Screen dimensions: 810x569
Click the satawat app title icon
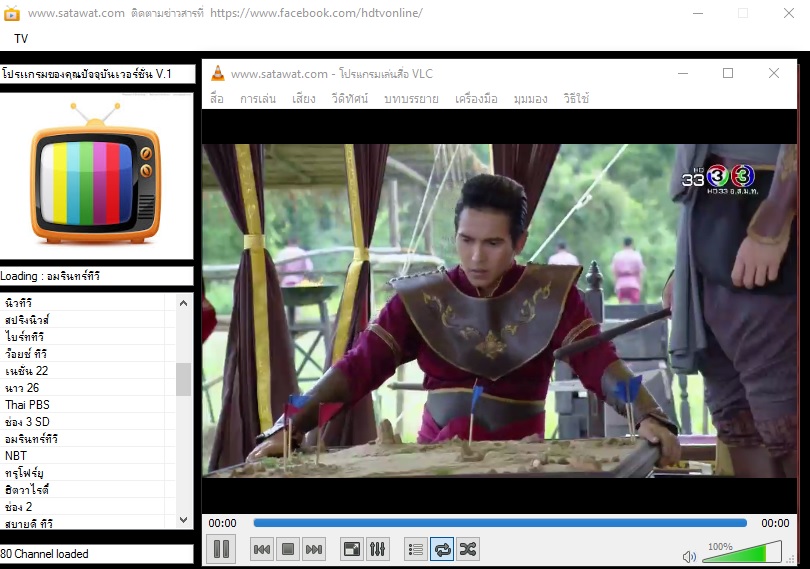coord(11,13)
